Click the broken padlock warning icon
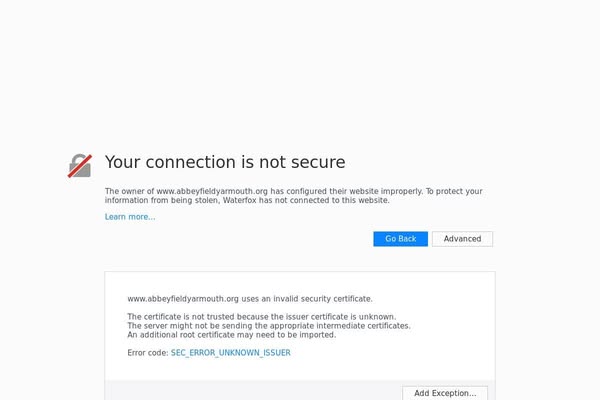Image resolution: width=600 pixels, height=400 pixels. [x=80, y=165]
